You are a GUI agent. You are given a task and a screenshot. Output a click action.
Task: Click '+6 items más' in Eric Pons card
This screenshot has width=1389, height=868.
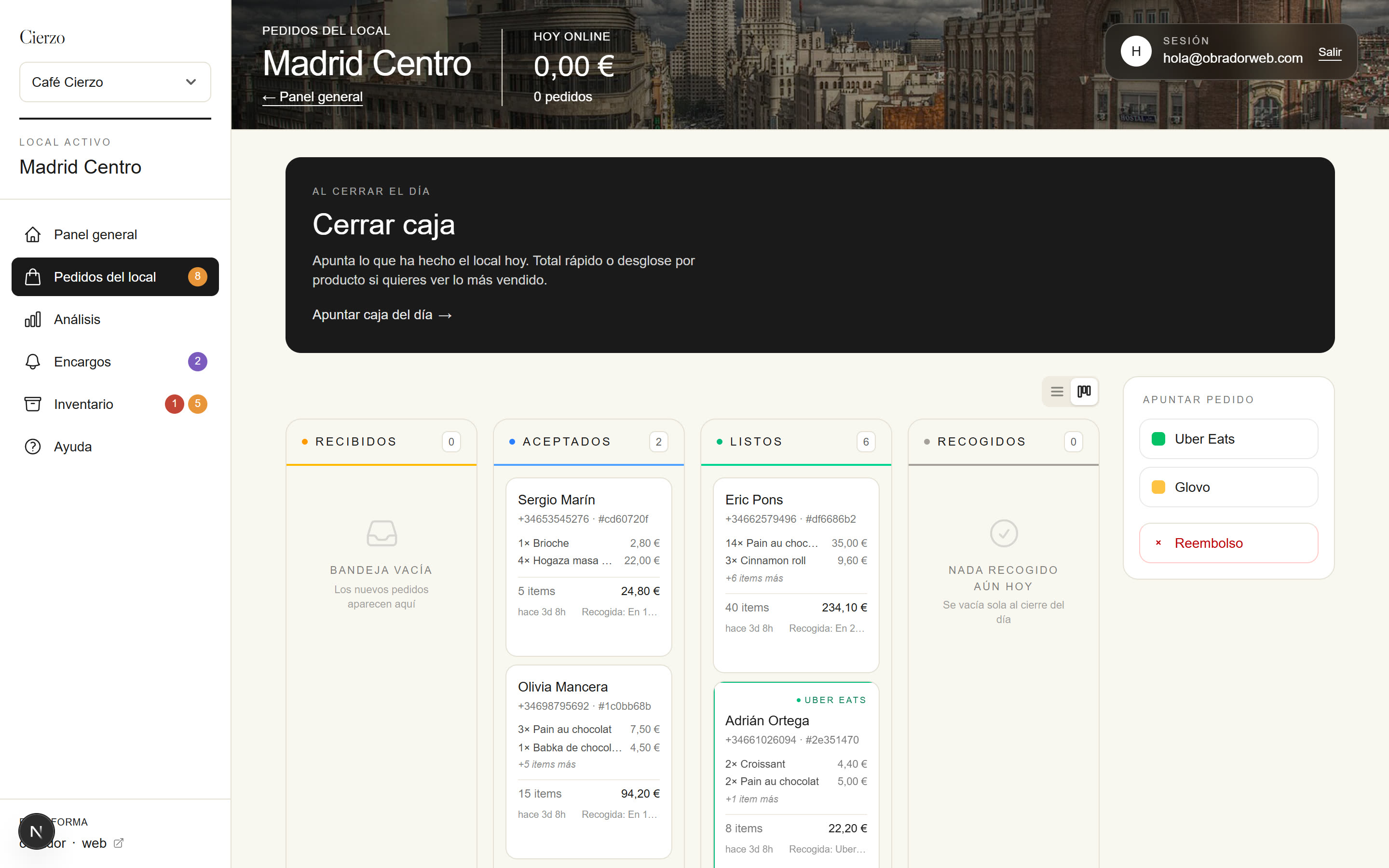[754, 578]
